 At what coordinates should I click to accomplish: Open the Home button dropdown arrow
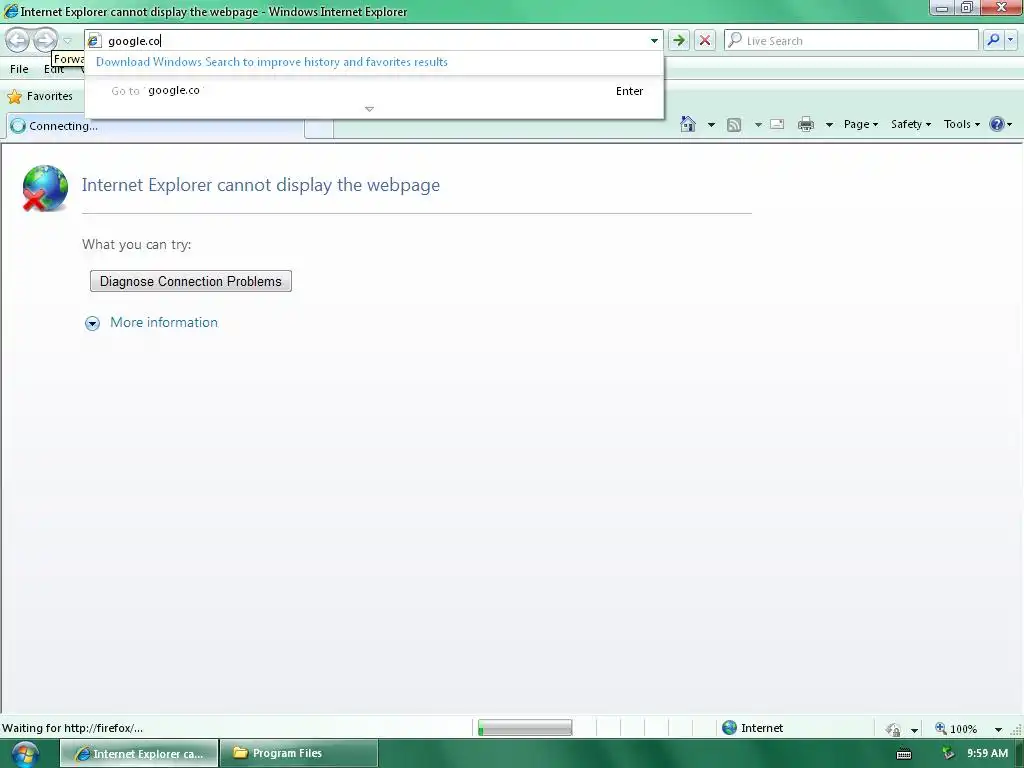pyautogui.click(x=711, y=124)
